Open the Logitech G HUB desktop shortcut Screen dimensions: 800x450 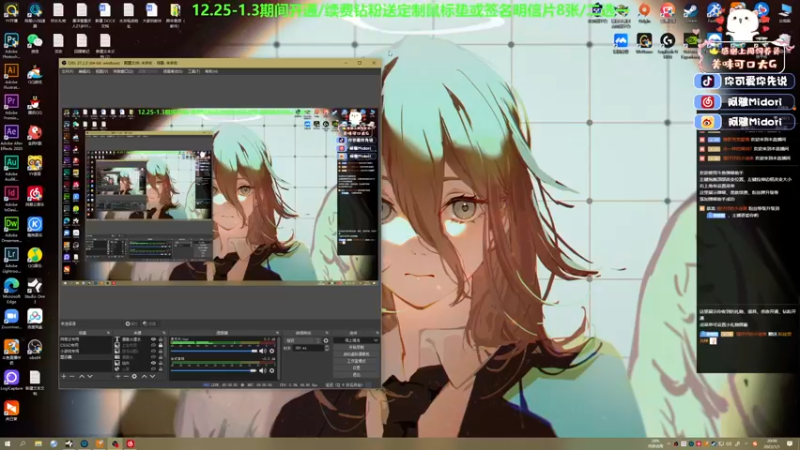[x=668, y=44]
